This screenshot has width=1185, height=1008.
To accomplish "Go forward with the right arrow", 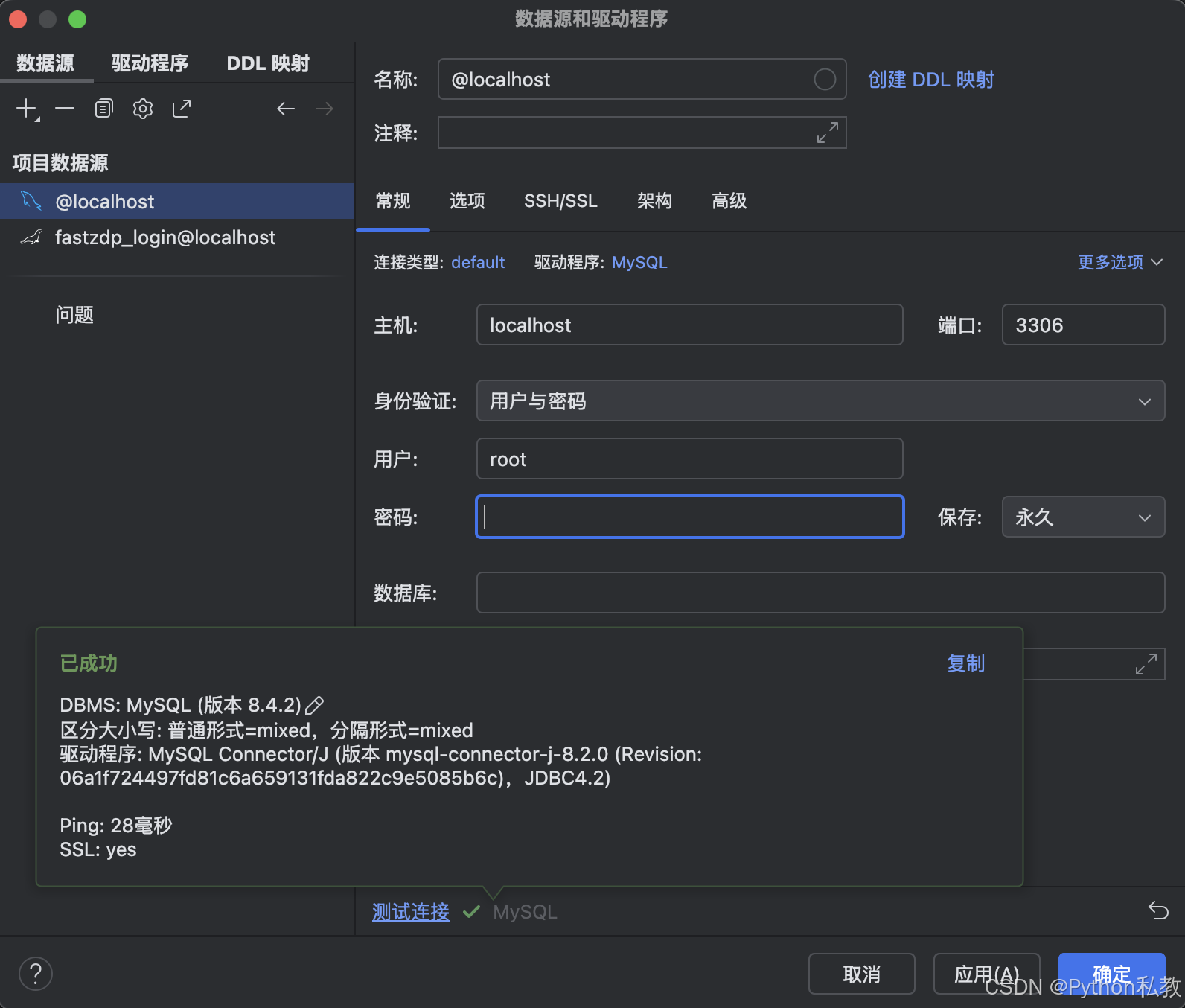I will click(x=325, y=109).
